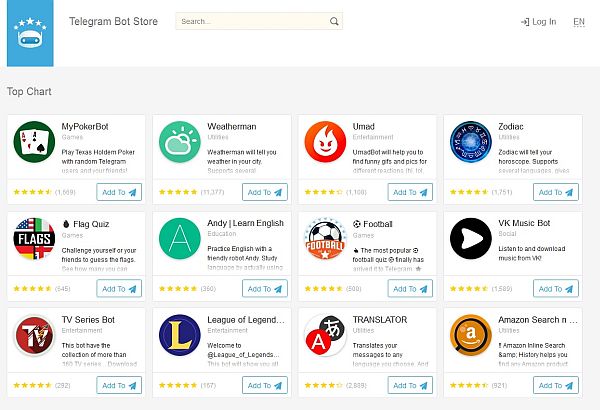Screen dimensions: 600x410
Task: Click the VK Music Bot description text
Action: (532, 253)
